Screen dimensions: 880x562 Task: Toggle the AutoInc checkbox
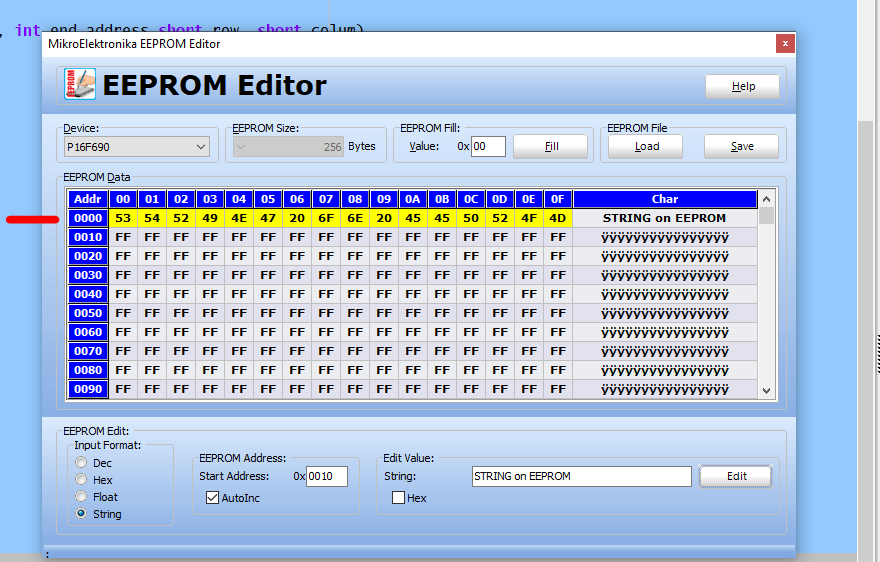212,497
